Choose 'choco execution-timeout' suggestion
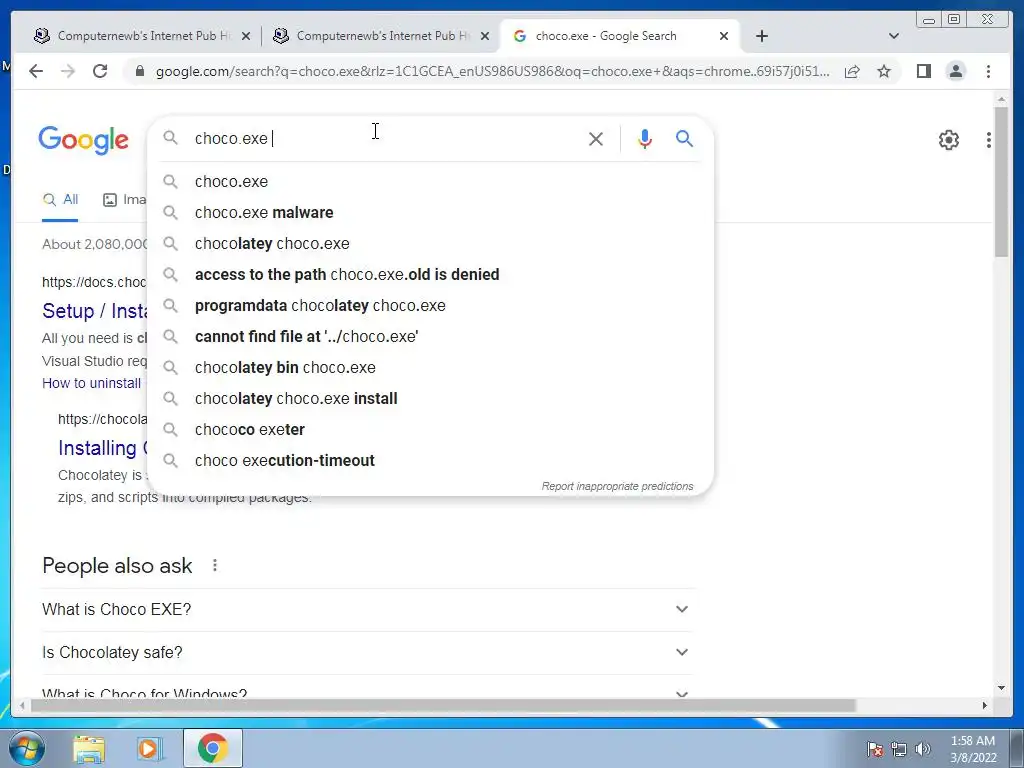 431,460
